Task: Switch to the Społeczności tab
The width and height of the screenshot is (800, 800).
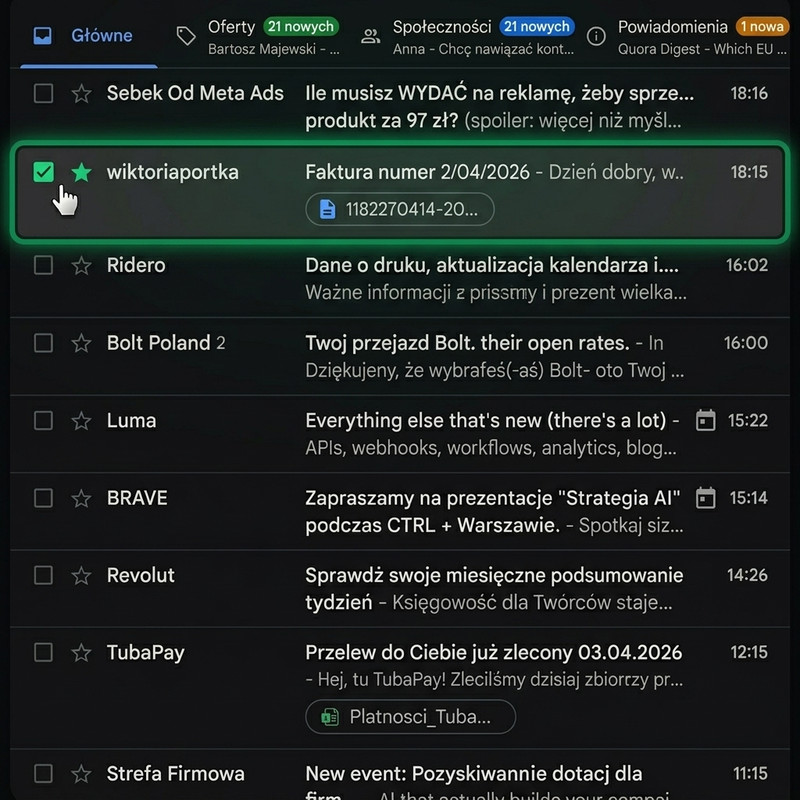Action: pos(468,36)
